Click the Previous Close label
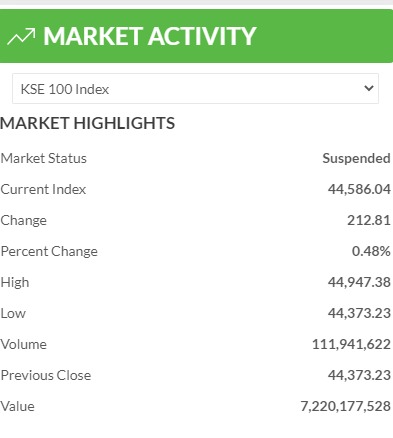 tap(46, 375)
